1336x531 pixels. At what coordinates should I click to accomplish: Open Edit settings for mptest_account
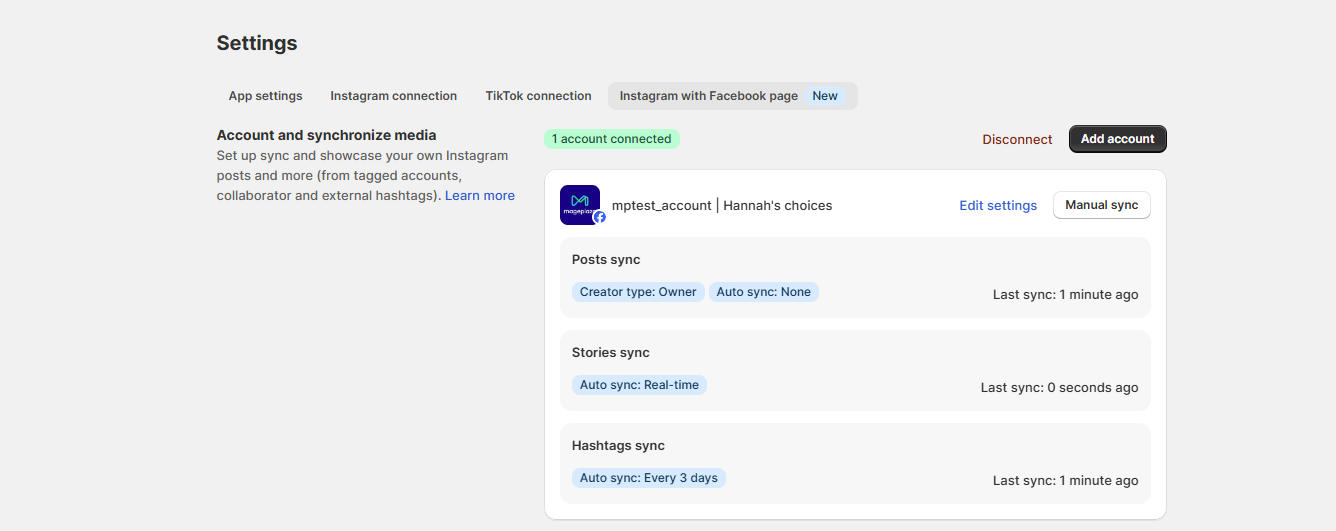coord(998,206)
